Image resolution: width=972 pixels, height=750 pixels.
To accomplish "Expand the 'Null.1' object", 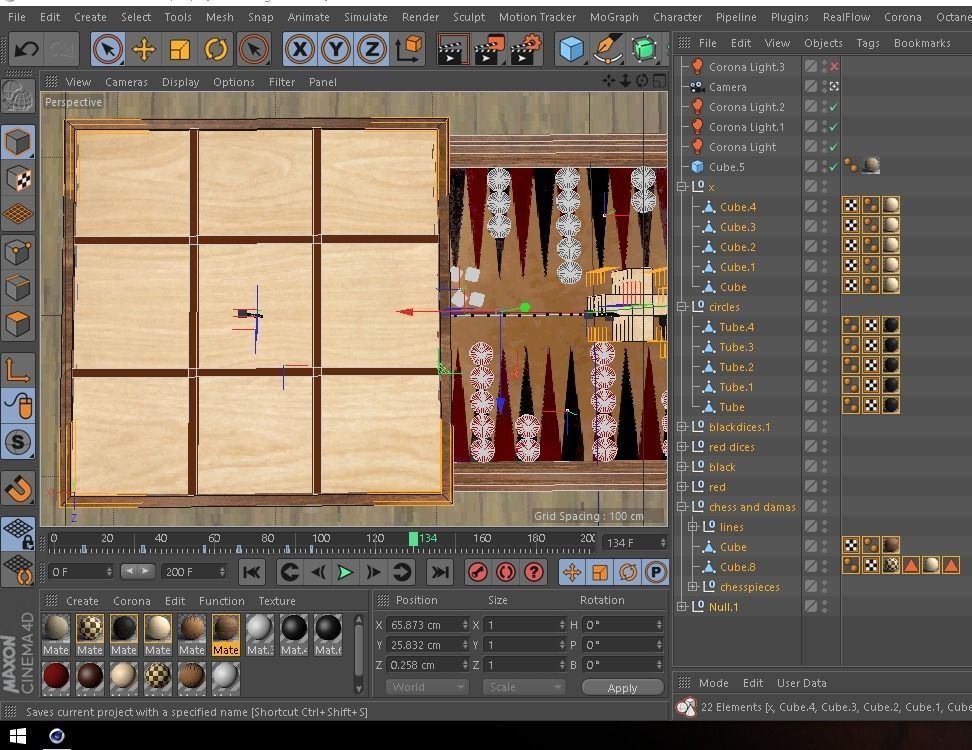I will tap(682, 606).
